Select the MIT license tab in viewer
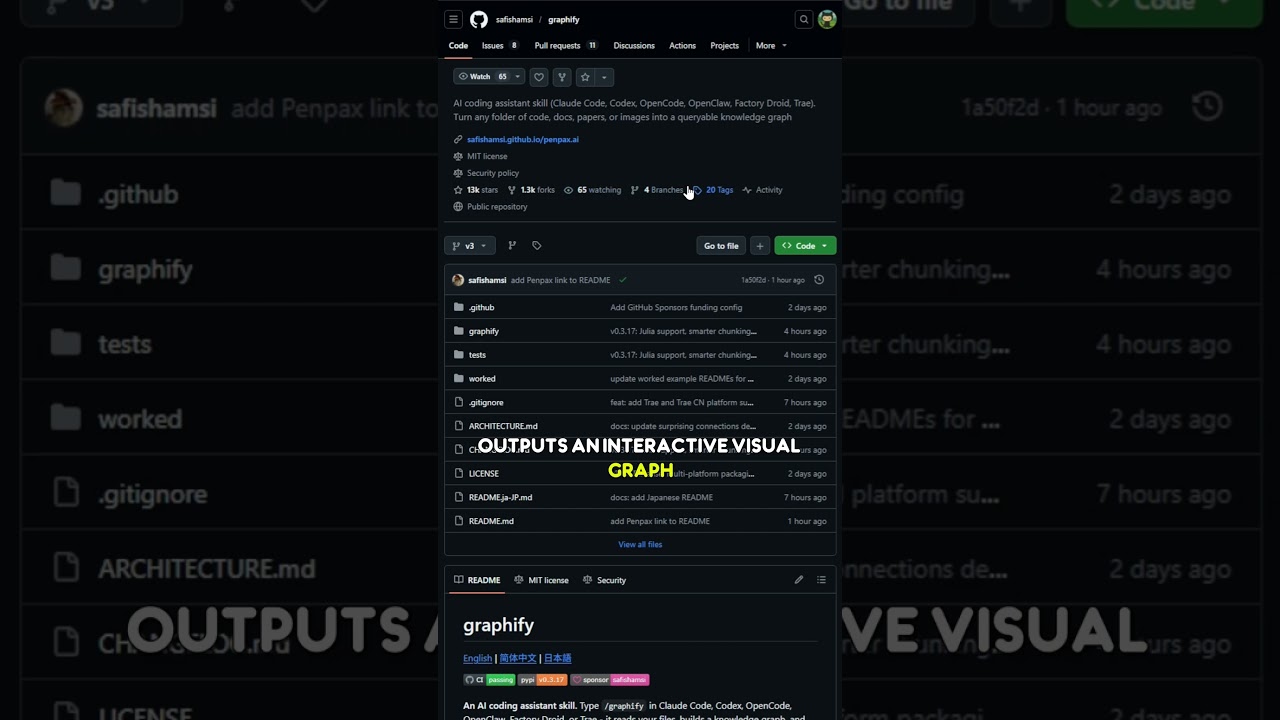Viewport: 1280px width, 720px height. (541, 580)
